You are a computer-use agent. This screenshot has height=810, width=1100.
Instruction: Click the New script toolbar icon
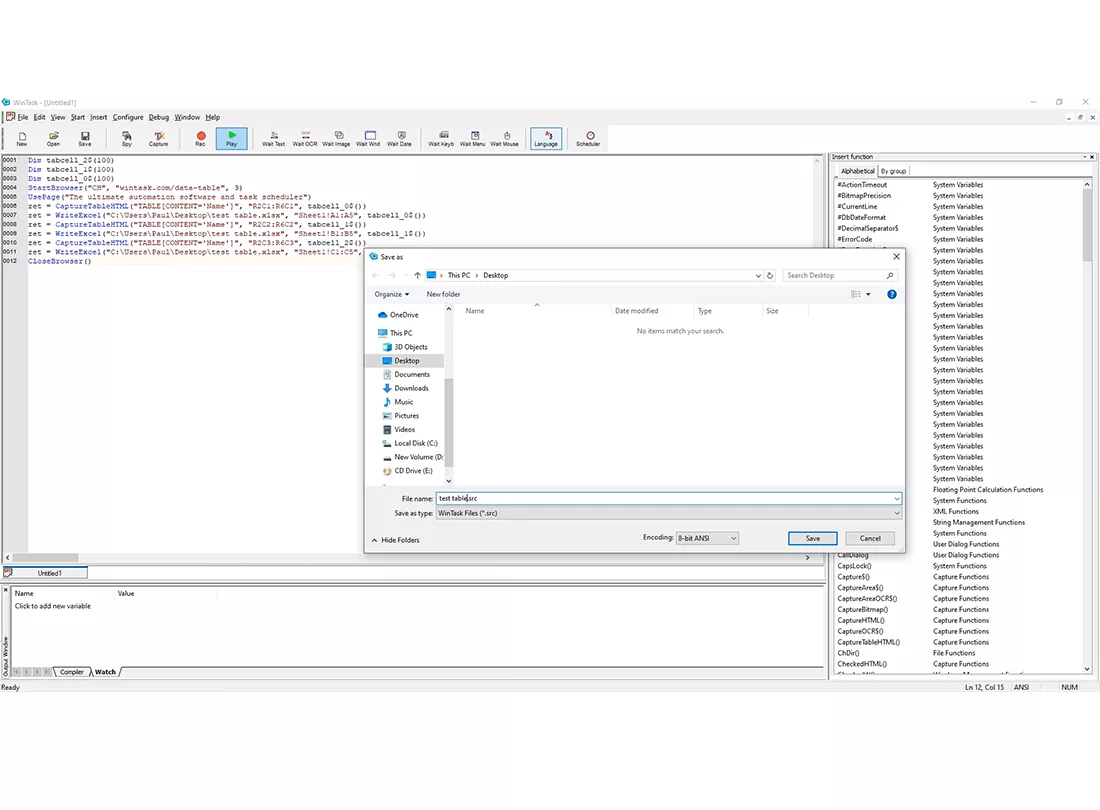click(22, 138)
